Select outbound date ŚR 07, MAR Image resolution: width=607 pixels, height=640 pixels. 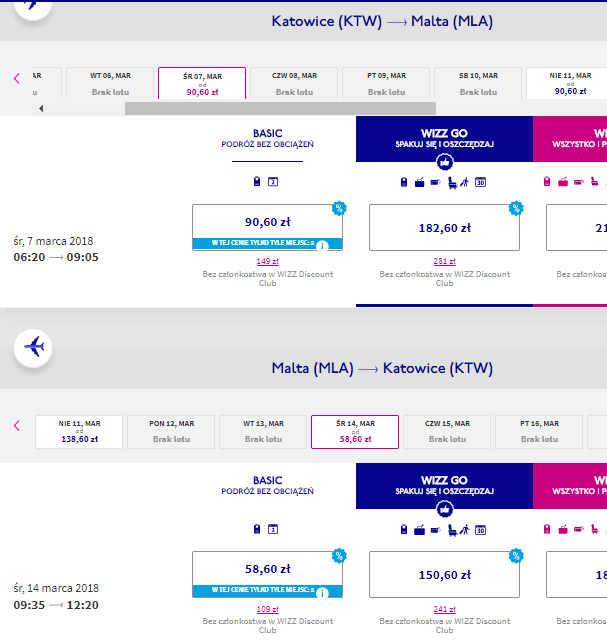(x=202, y=83)
